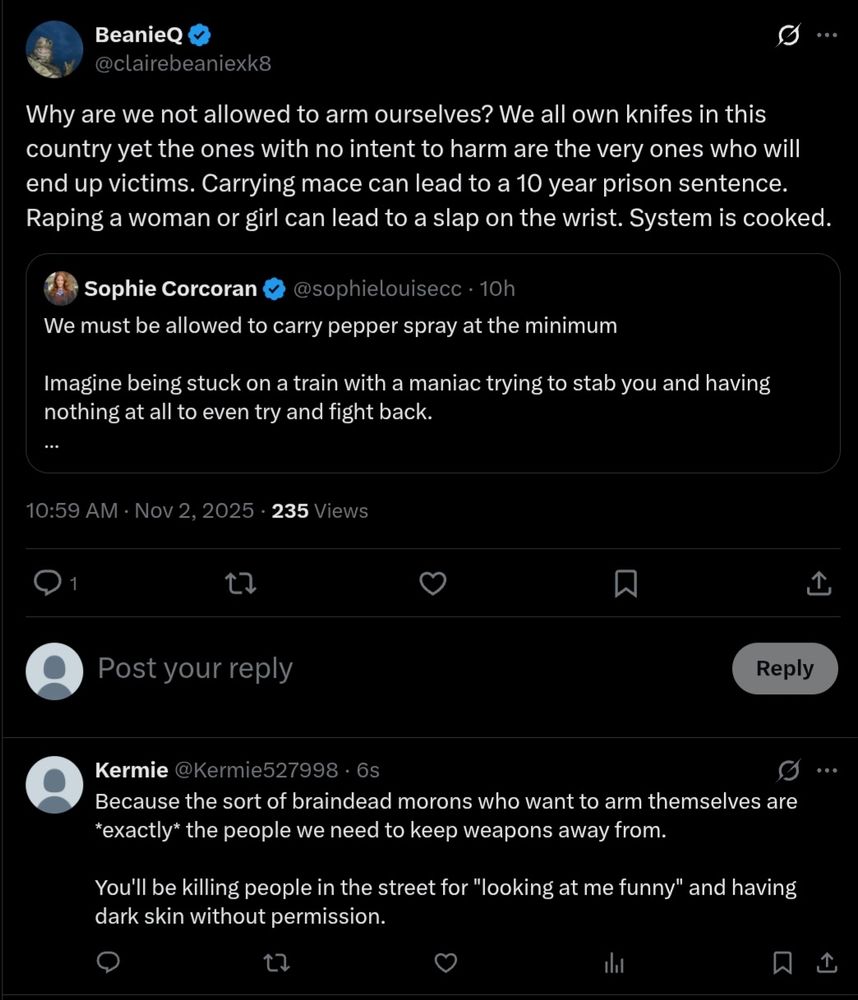This screenshot has height=1000, width=858.
Task: Bookmark BeanieQ's main post
Action: (x=625, y=583)
